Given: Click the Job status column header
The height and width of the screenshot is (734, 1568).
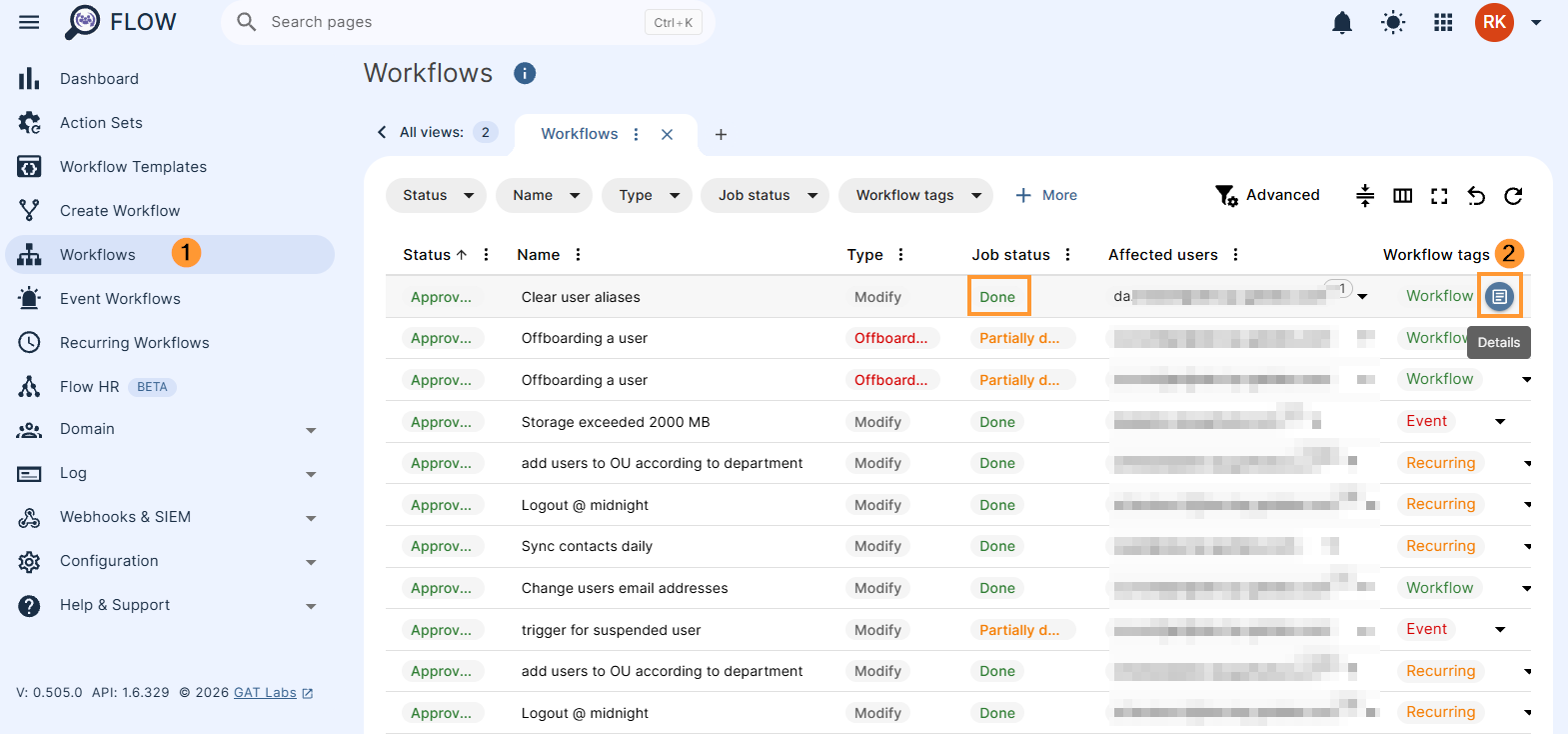Looking at the screenshot, I should click(1010, 255).
